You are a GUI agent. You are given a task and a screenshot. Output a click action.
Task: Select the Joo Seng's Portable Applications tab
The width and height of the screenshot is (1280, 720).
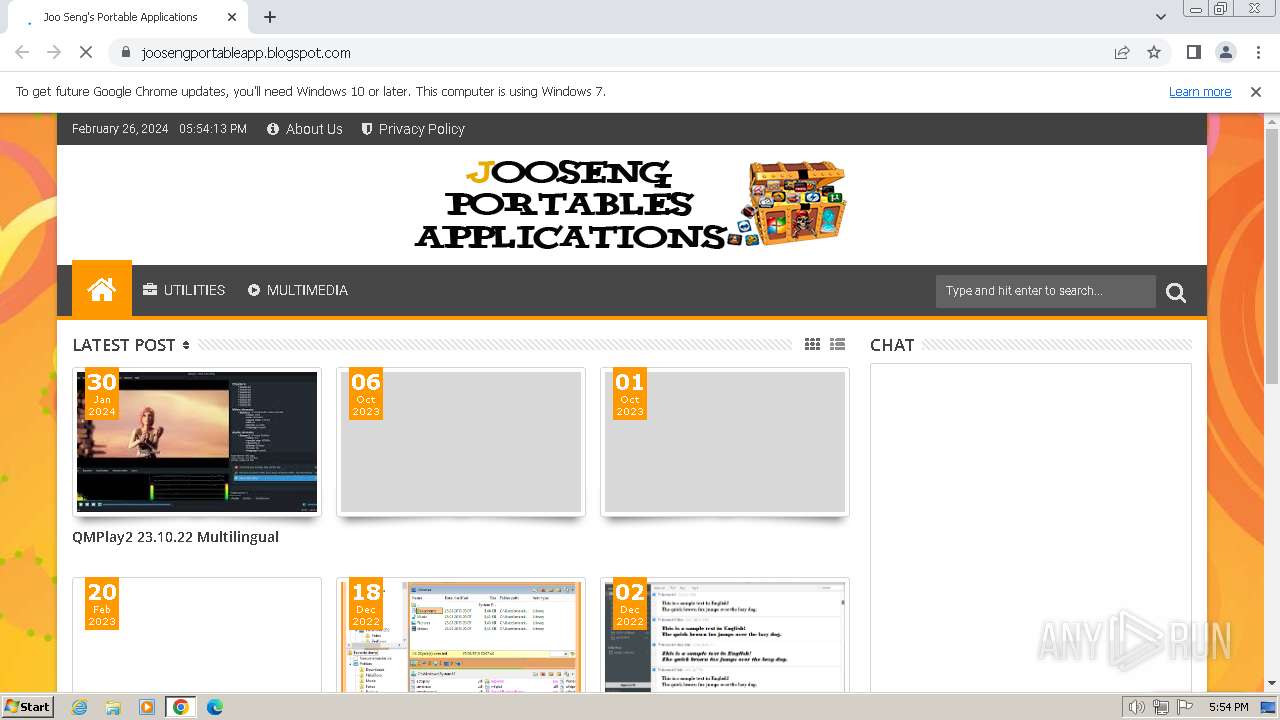point(127,17)
